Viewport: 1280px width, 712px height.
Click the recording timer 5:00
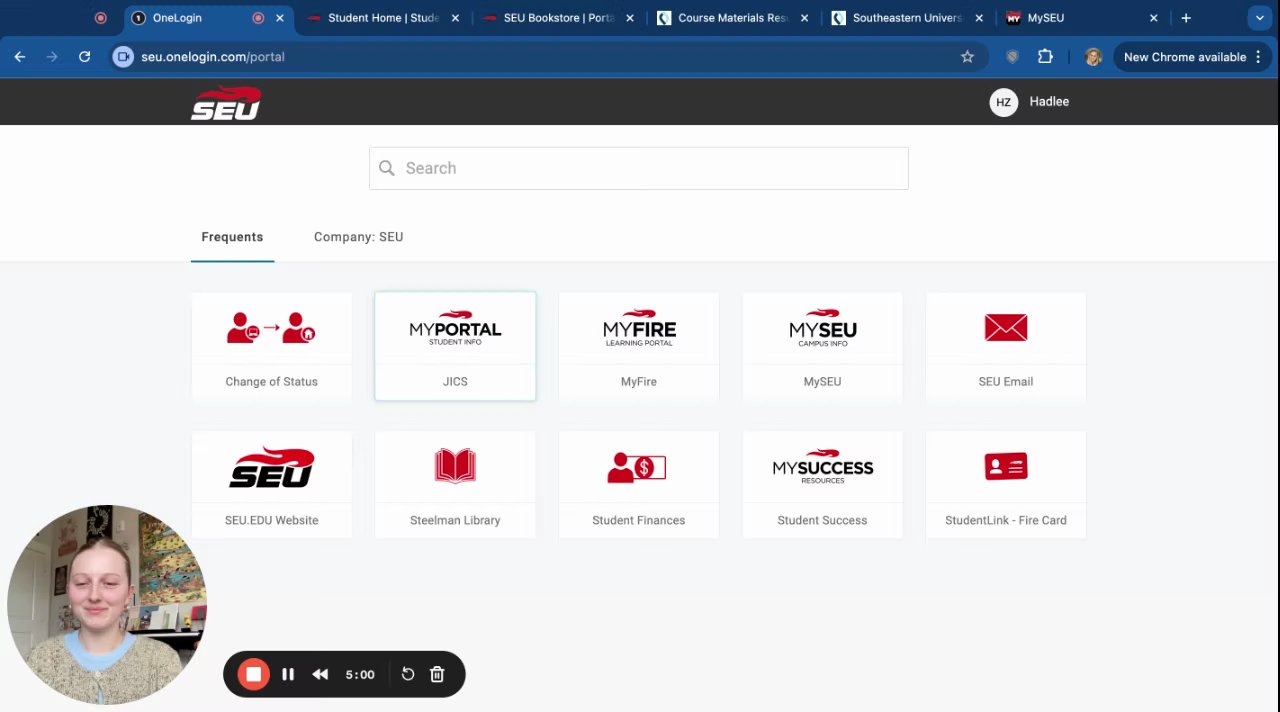coord(360,675)
